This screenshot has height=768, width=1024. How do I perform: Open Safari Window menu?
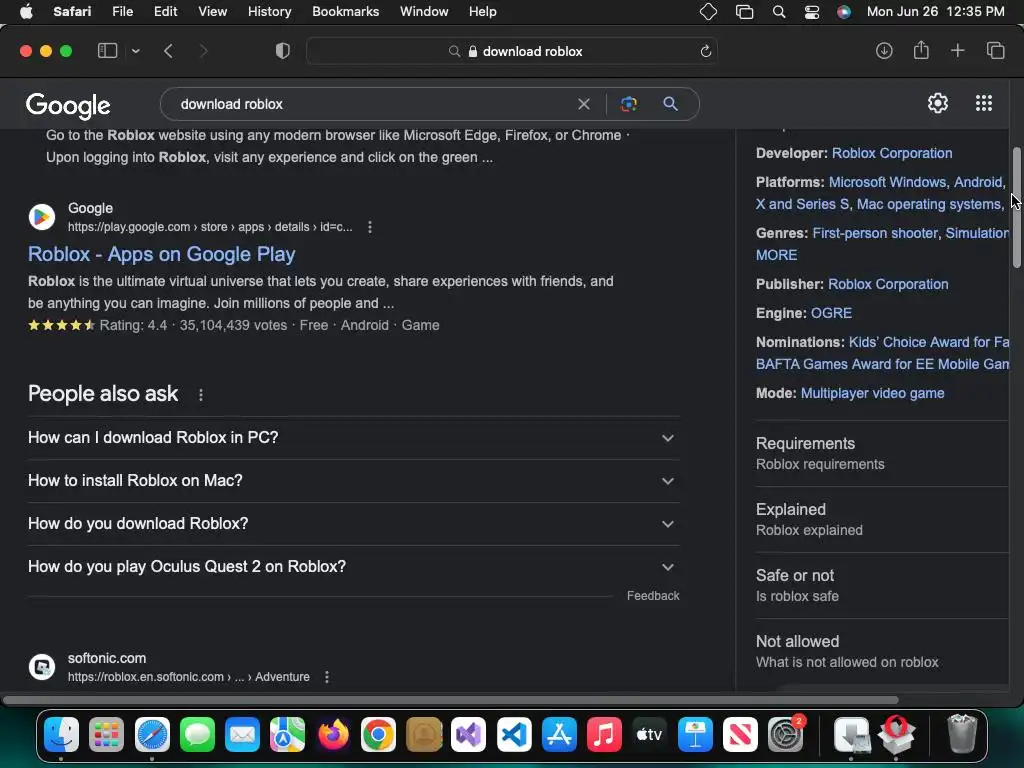[x=424, y=12]
